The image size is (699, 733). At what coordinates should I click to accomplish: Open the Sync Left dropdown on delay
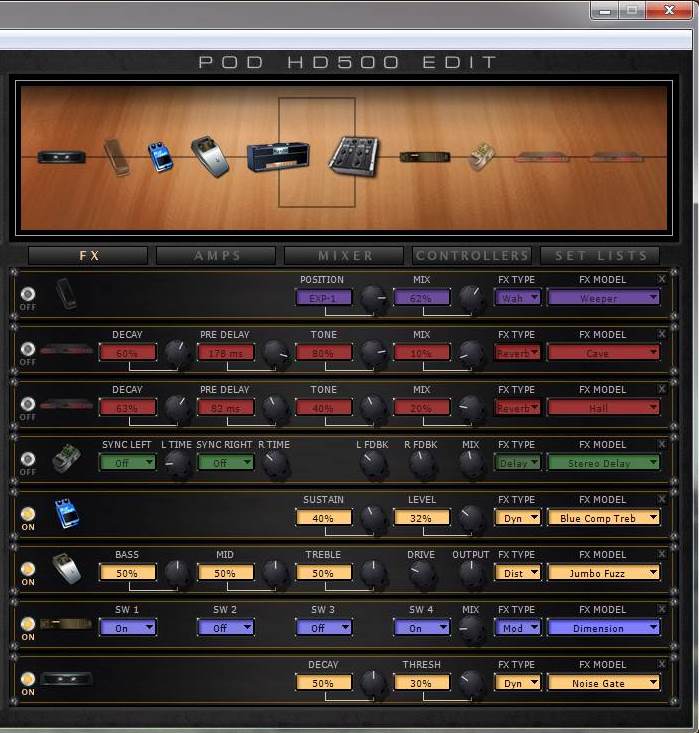click(128, 463)
